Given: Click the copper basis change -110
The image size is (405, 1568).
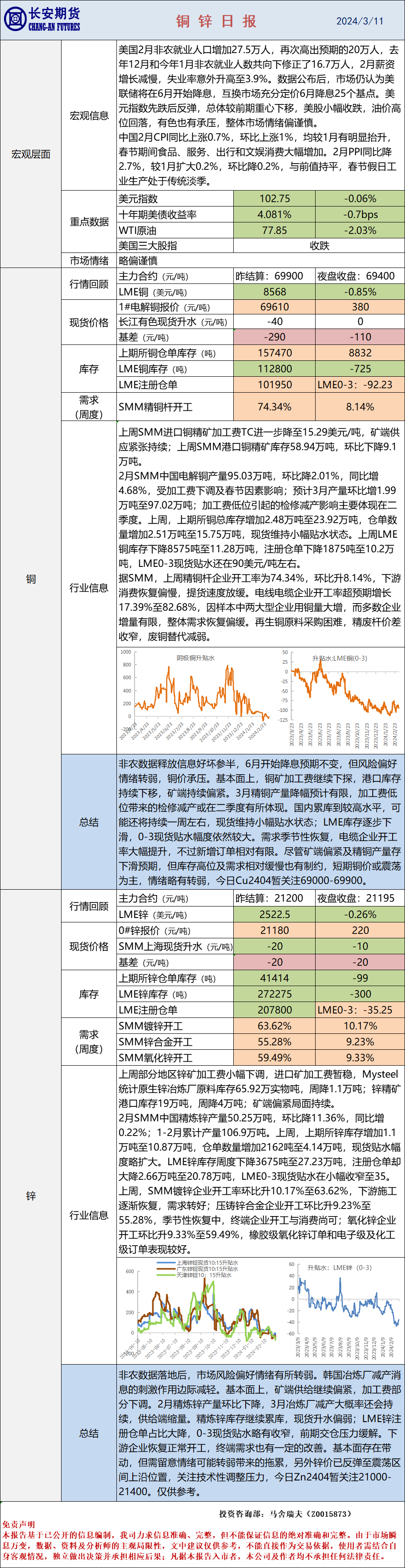Looking at the screenshot, I should point(360,337).
